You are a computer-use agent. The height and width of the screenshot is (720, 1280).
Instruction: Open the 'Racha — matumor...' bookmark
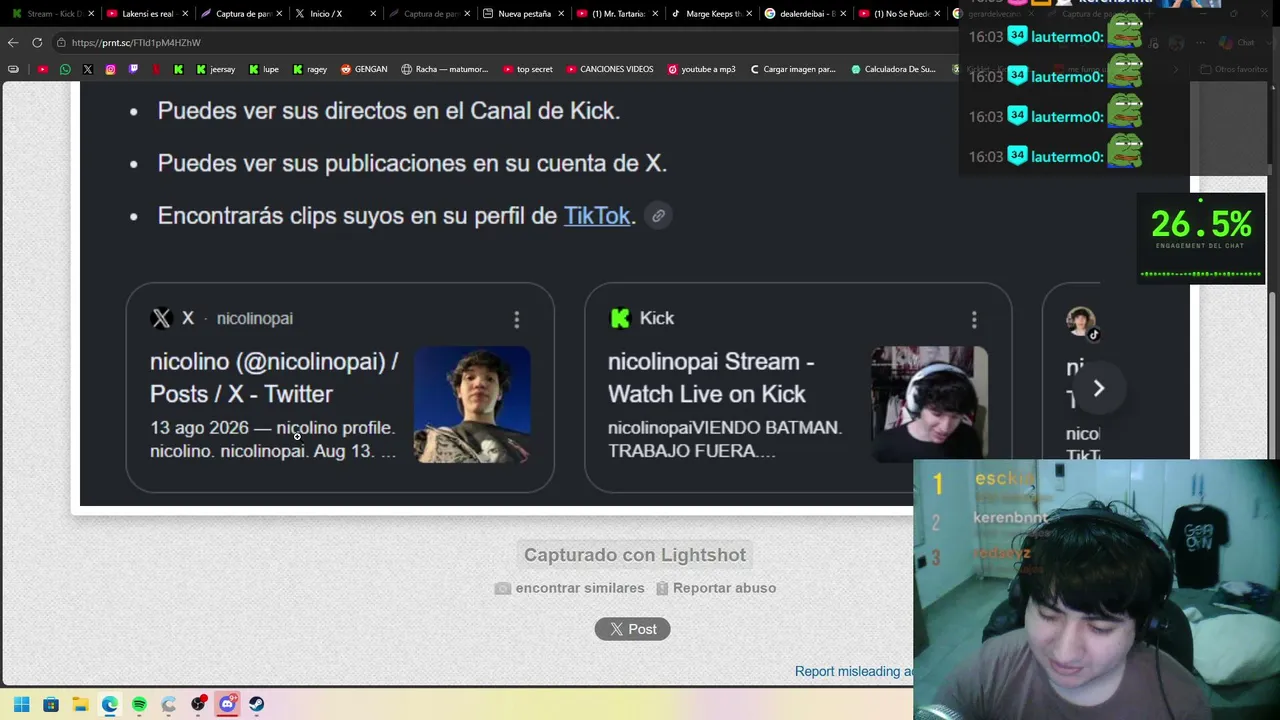coord(445,69)
